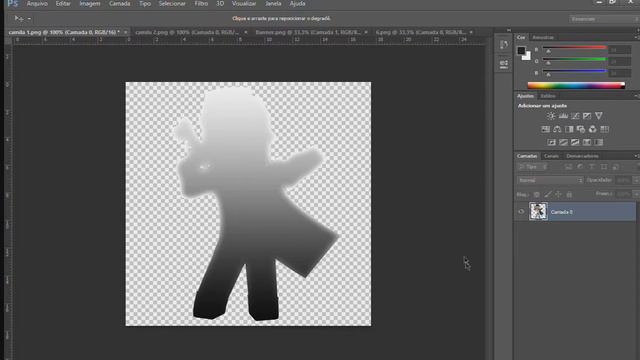
Task: Open the layer filter Tipo dropdown
Action: point(532,167)
